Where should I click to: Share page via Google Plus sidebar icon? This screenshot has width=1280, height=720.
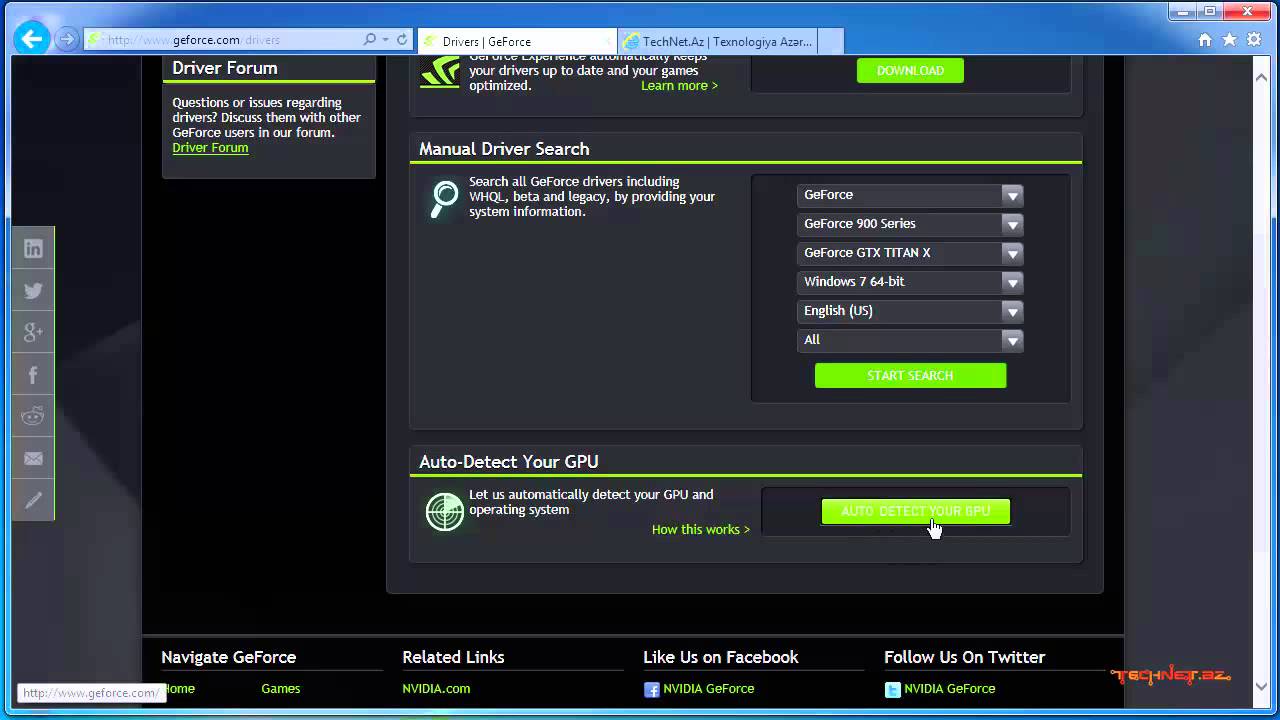click(x=33, y=333)
